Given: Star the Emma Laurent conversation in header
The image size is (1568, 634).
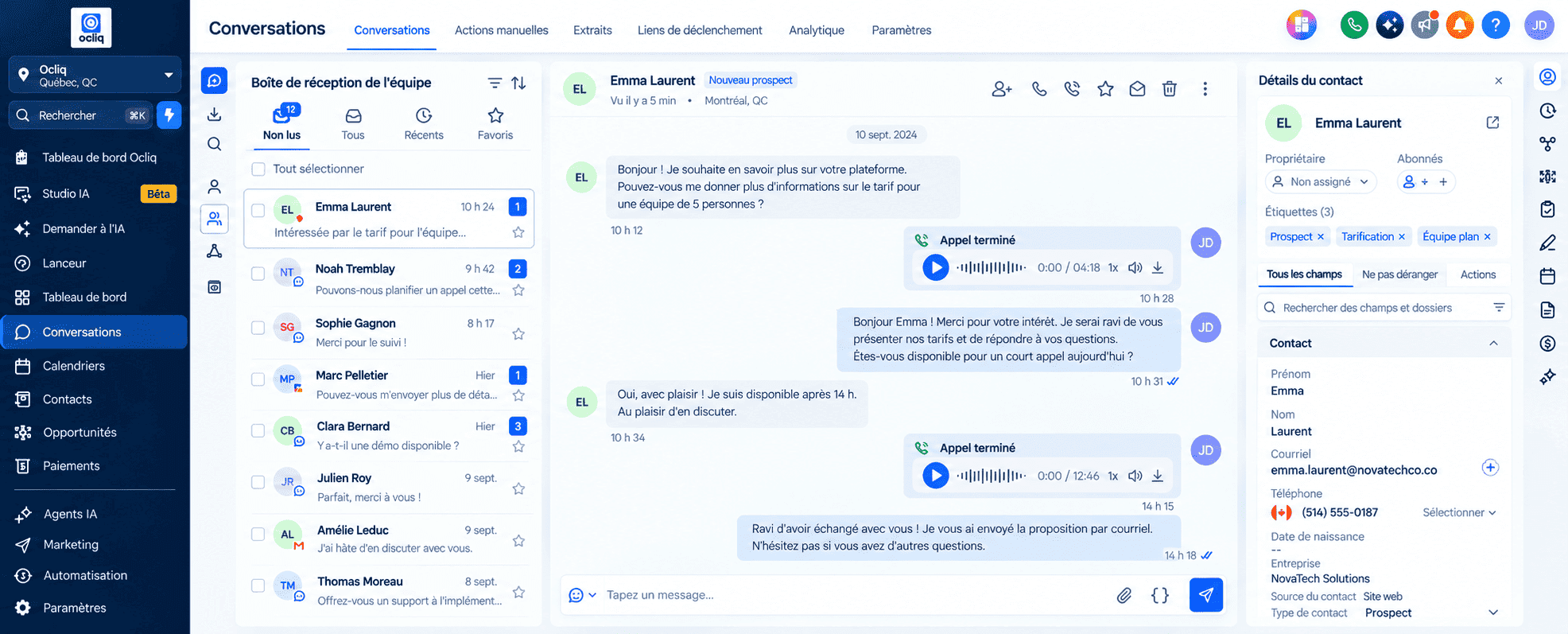Looking at the screenshot, I should [x=1105, y=89].
